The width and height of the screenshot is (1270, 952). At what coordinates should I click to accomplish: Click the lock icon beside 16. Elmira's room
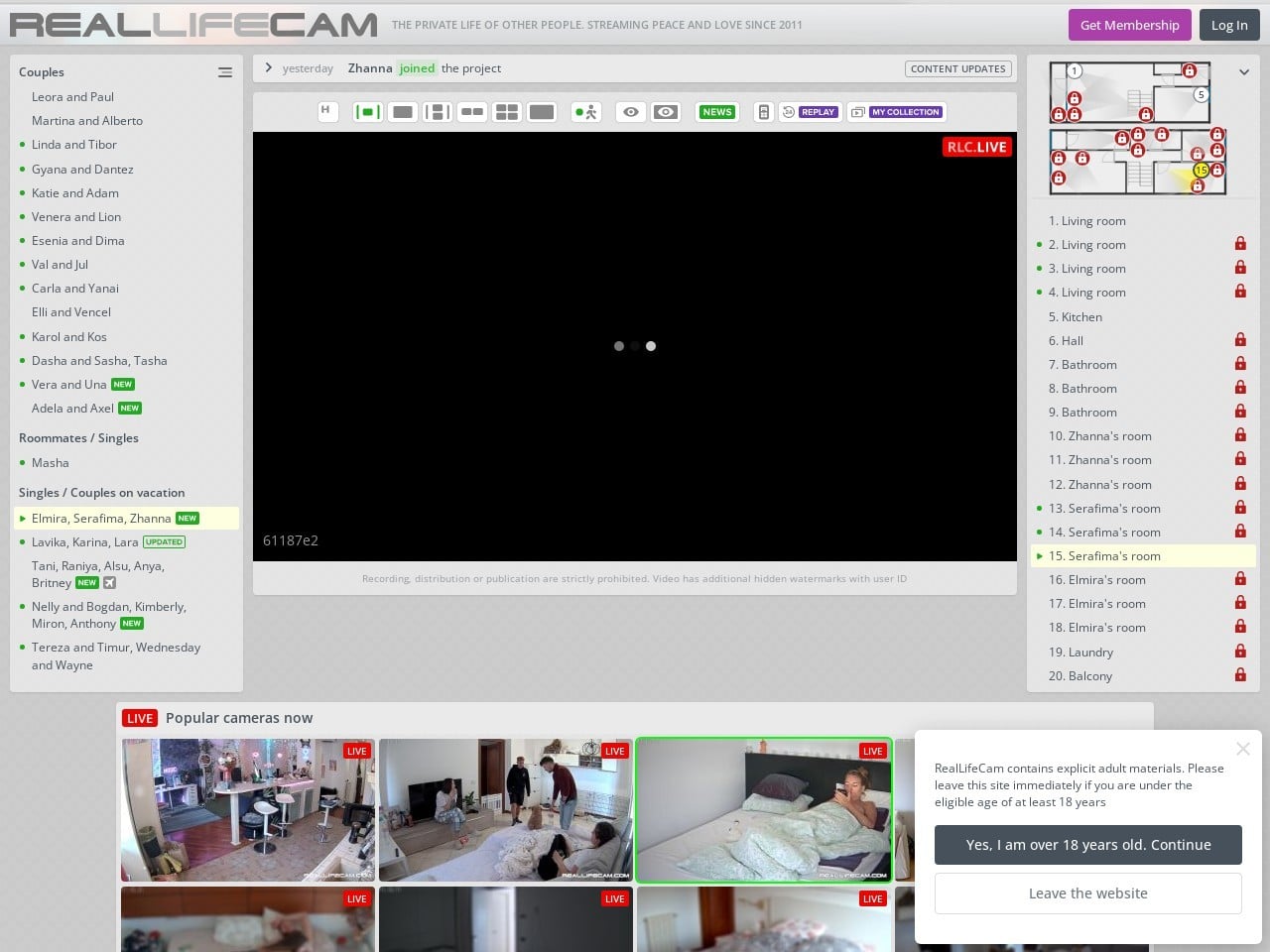[x=1240, y=579]
